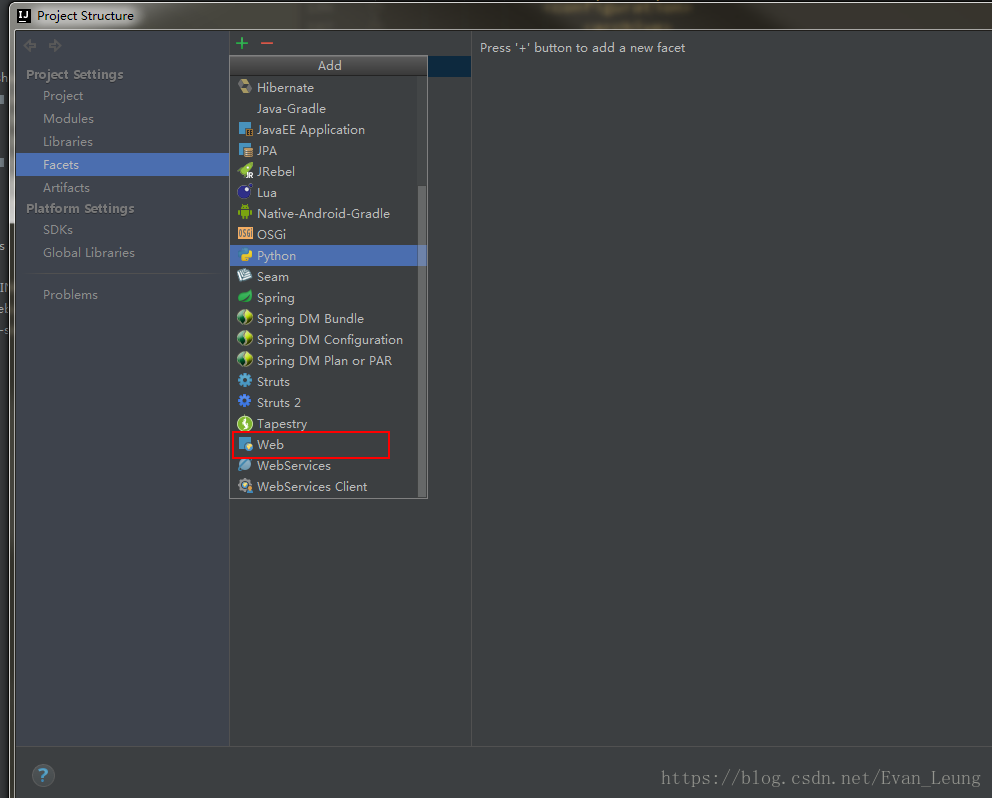Click the Add popup header
This screenshot has width=992, height=798.
pos(328,66)
